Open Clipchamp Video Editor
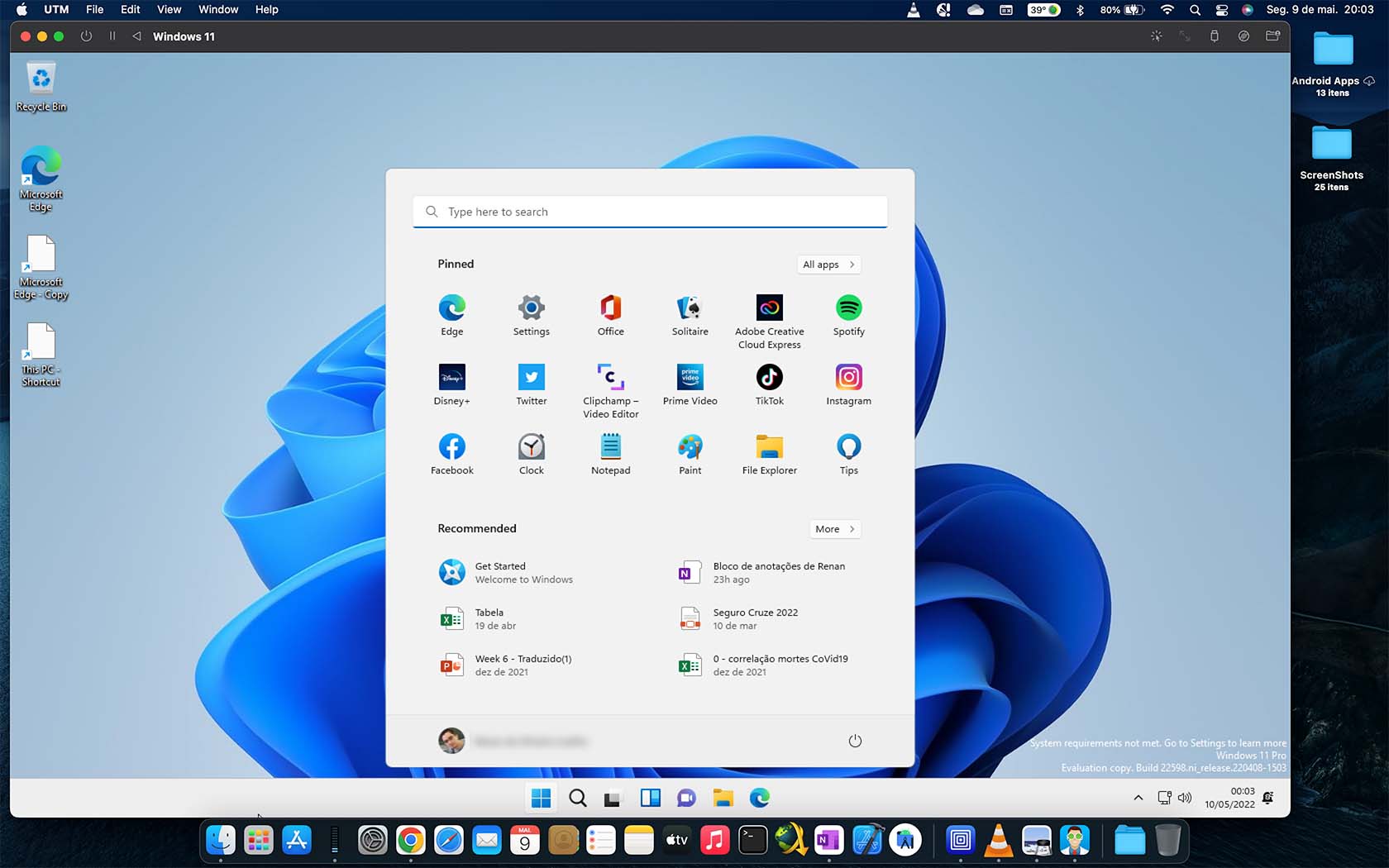The height and width of the screenshot is (868, 1389). (x=610, y=390)
